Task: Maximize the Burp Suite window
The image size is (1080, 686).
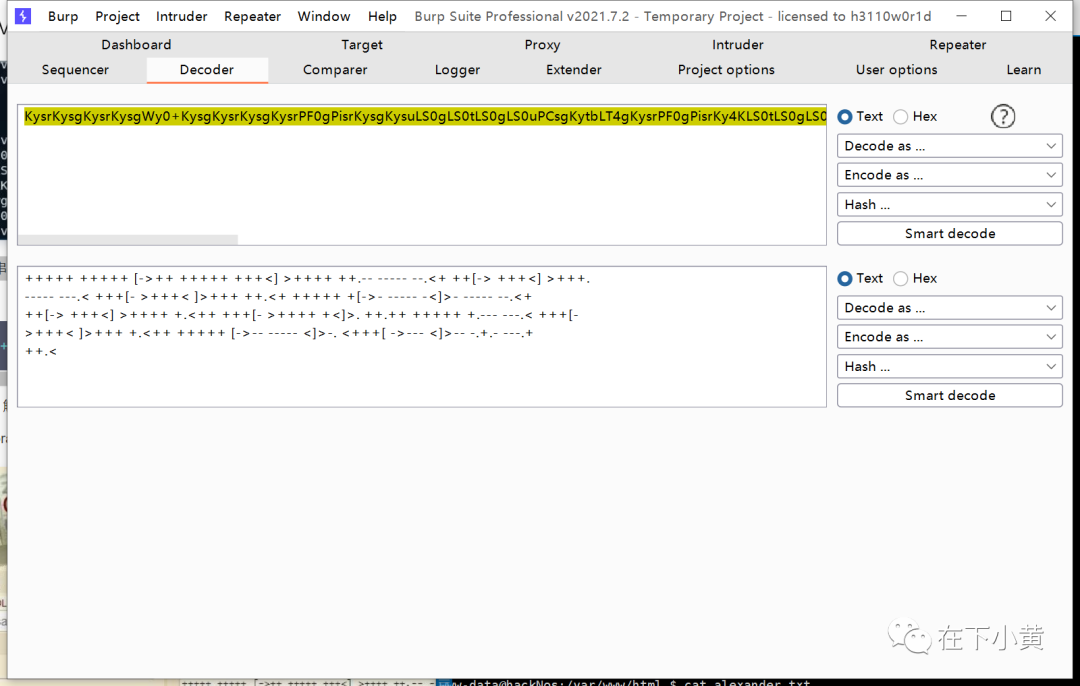Action: pyautogui.click(x=1006, y=16)
